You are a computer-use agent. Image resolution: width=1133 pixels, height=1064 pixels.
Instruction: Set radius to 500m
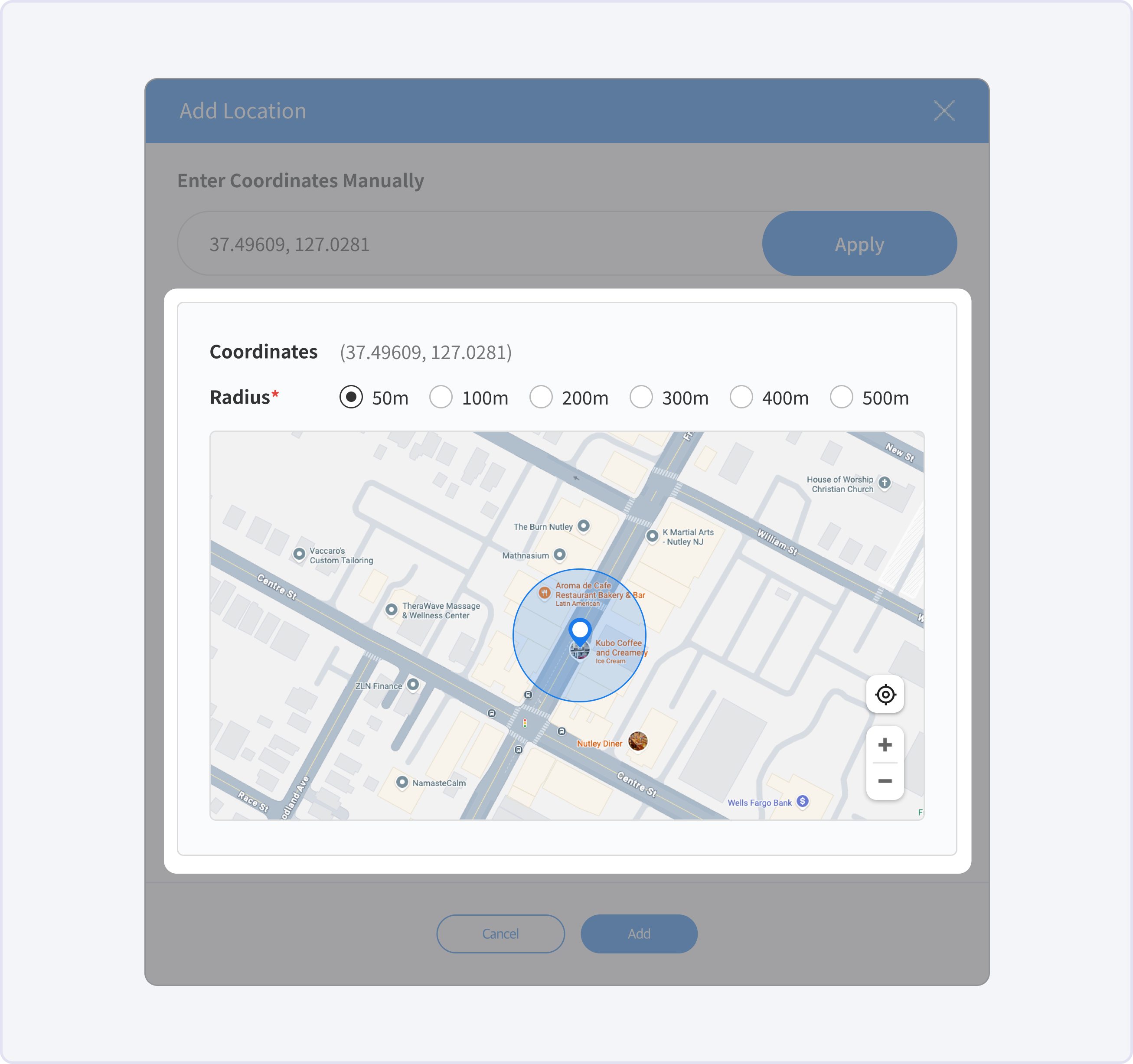pyautogui.click(x=841, y=397)
